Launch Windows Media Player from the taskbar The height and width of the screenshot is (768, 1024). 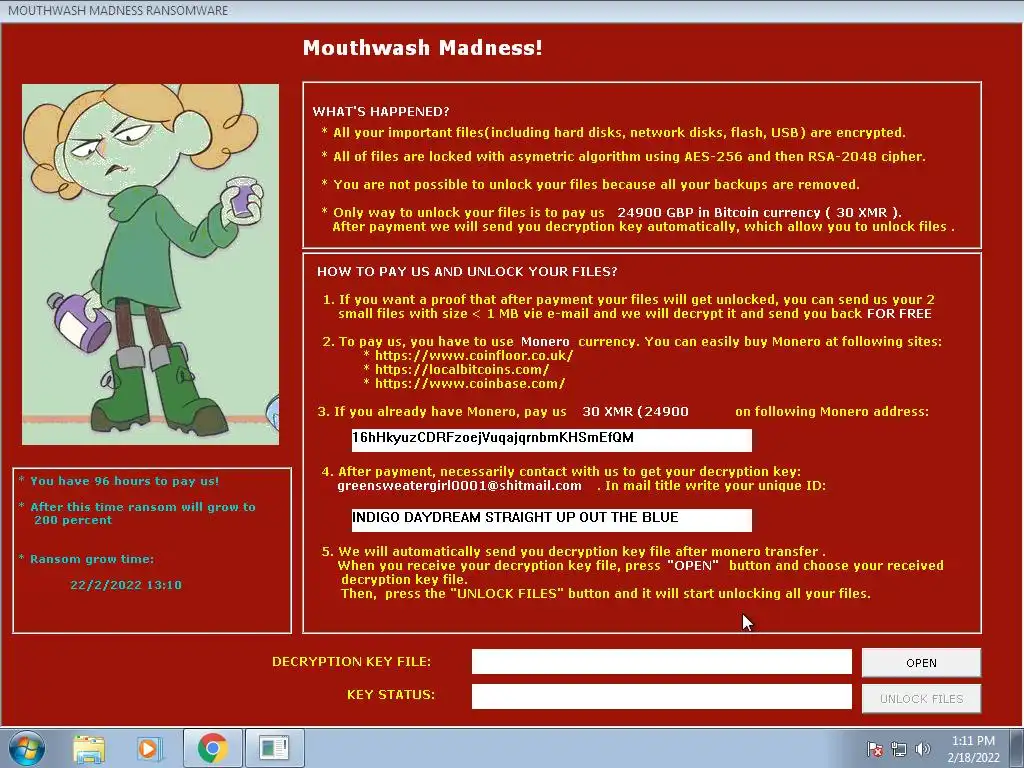tap(149, 748)
